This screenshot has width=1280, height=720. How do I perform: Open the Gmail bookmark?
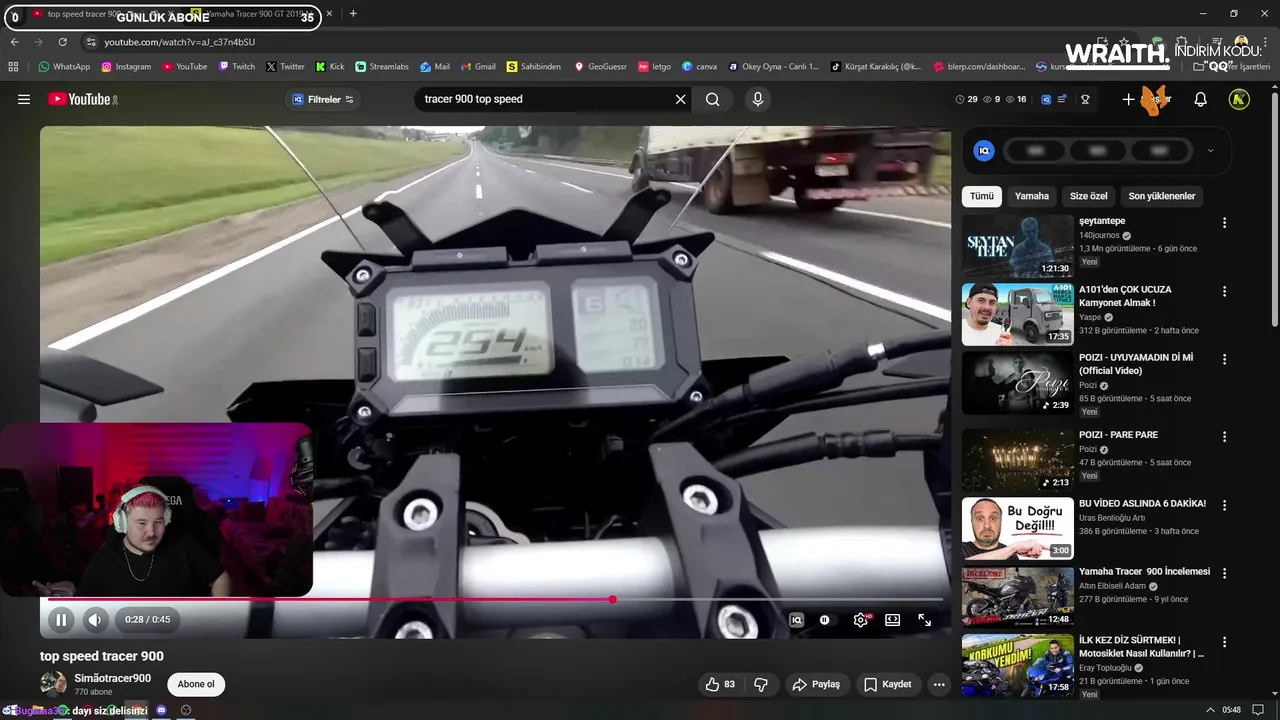477,67
